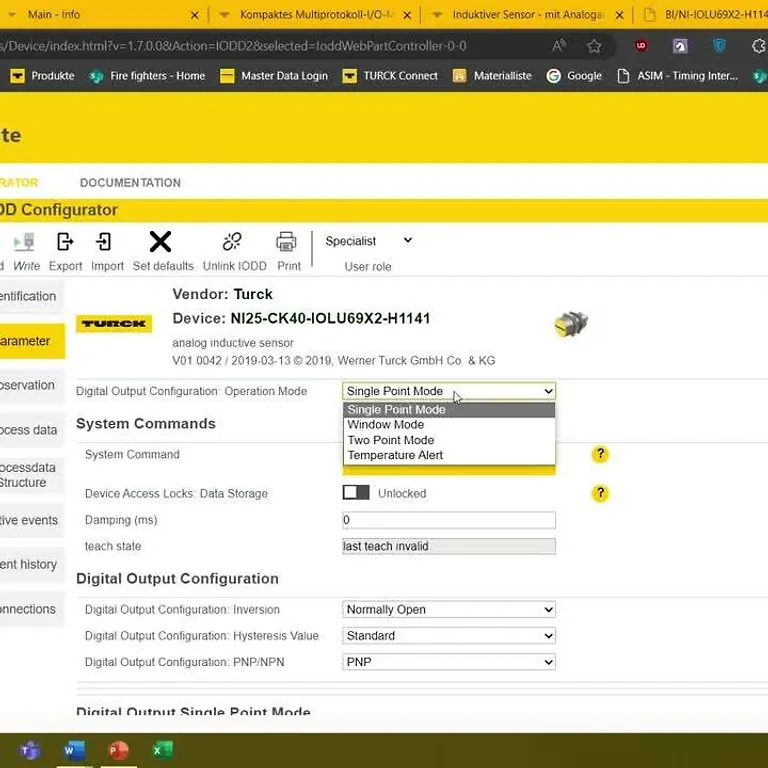Open the Parameter sidebar section
Screen dimensions: 768x768
[32, 341]
